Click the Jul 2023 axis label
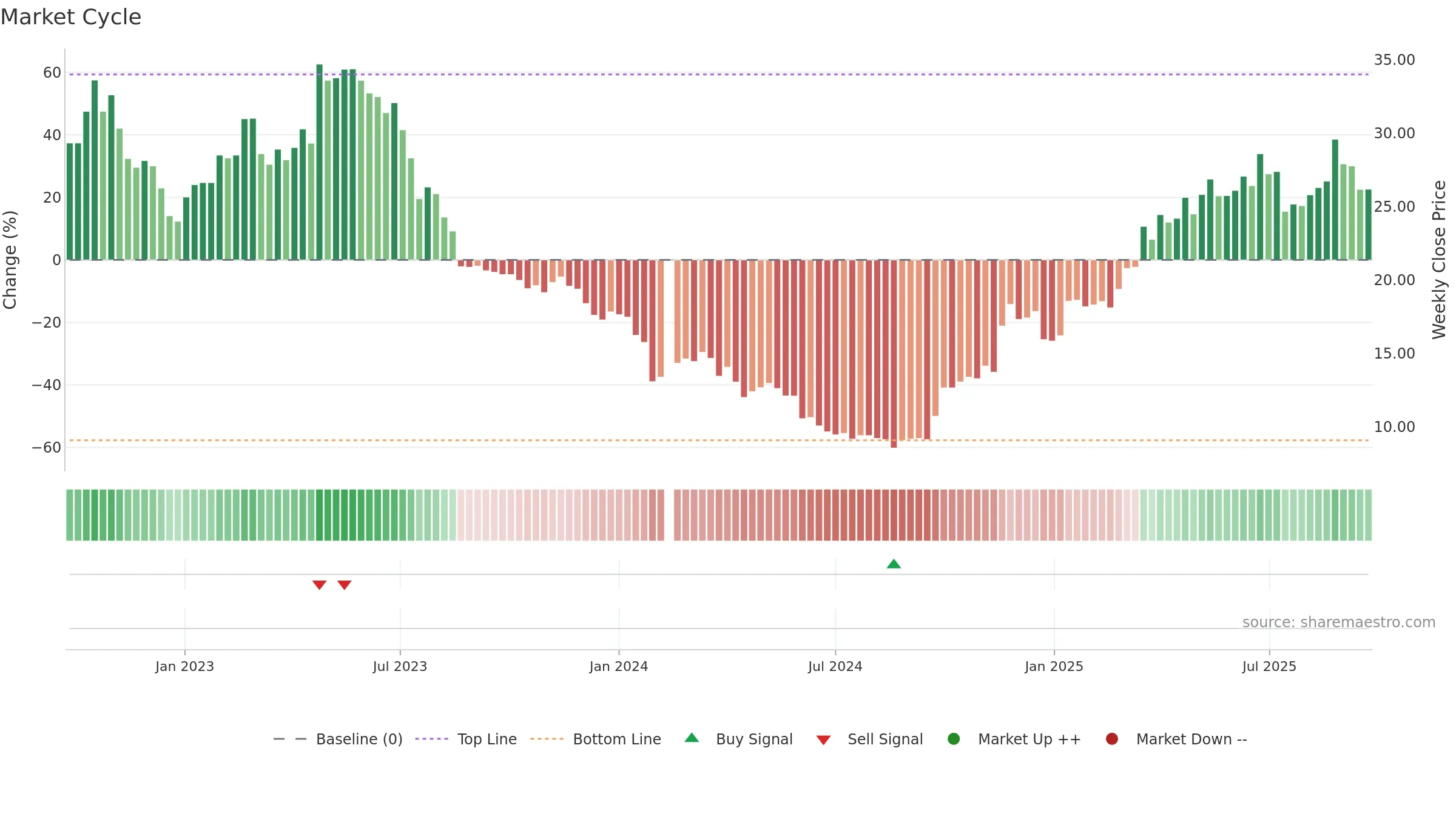This screenshot has height=819, width=1456. 400,667
